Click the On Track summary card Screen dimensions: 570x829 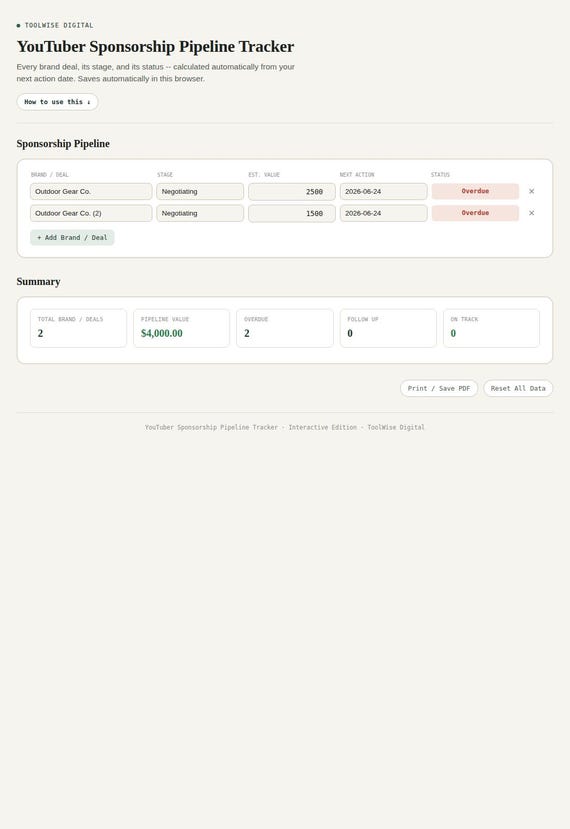click(x=491, y=328)
